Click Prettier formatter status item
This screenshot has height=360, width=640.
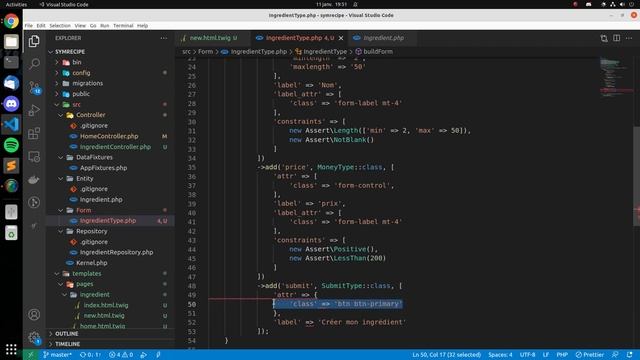[x=589, y=355]
